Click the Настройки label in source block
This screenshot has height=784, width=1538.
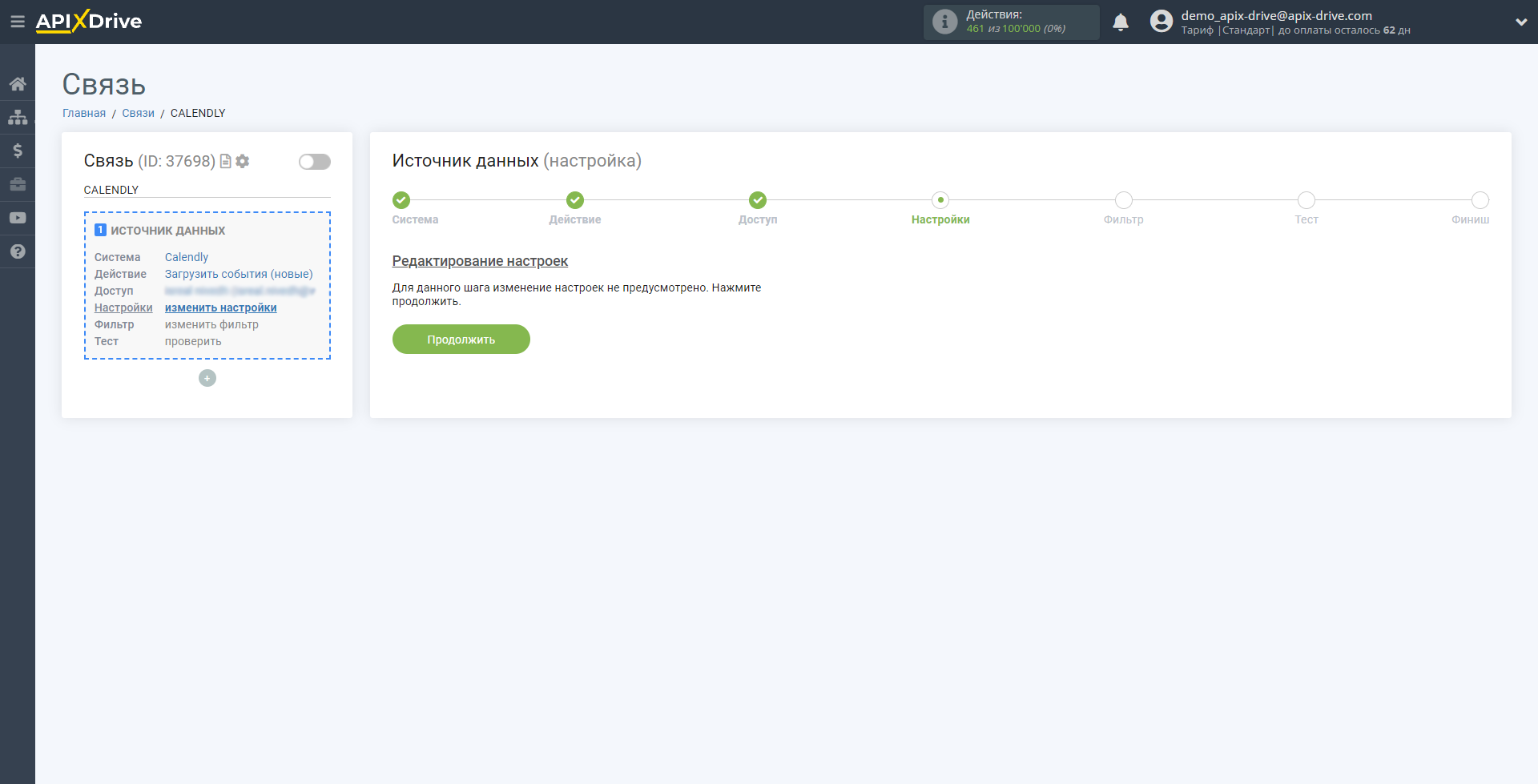click(123, 308)
